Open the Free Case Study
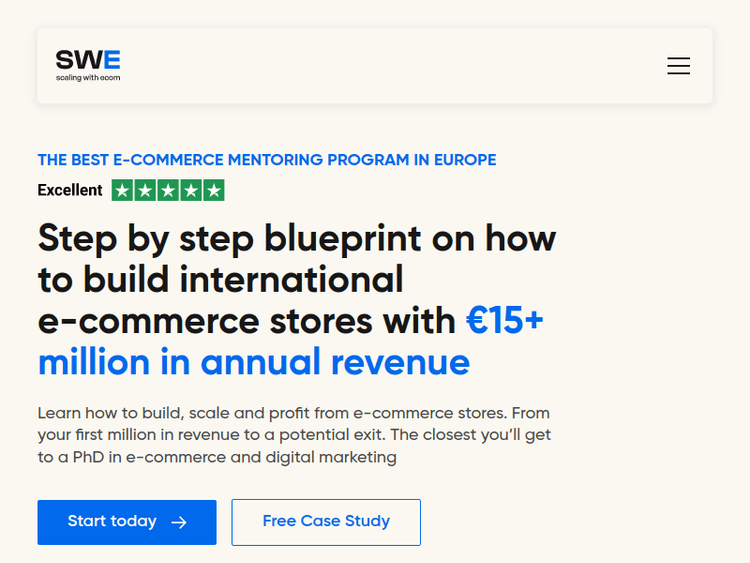The width and height of the screenshot is (750, 563). (326, 522)
